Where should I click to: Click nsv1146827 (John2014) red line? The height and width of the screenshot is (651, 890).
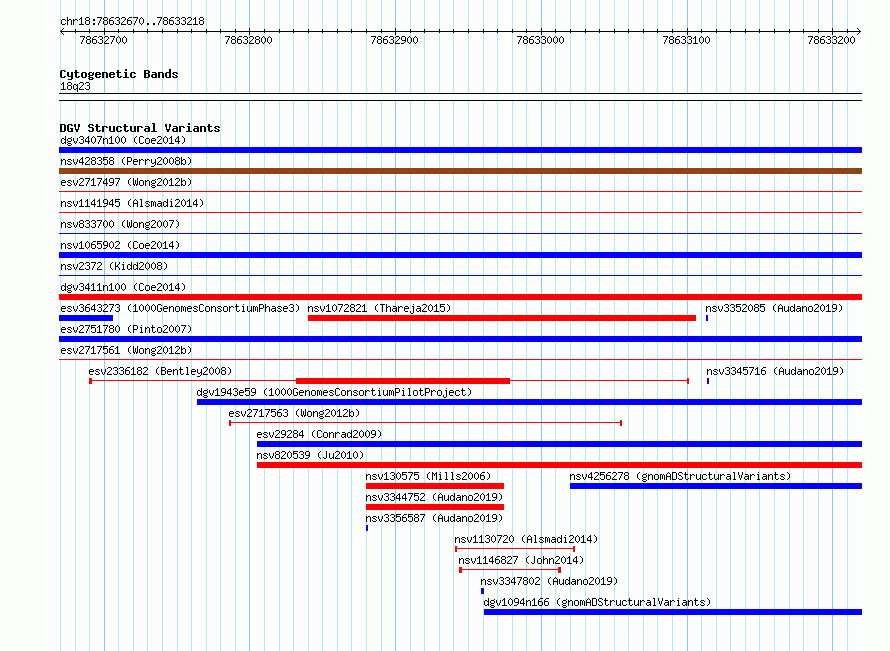coord(510,570)
